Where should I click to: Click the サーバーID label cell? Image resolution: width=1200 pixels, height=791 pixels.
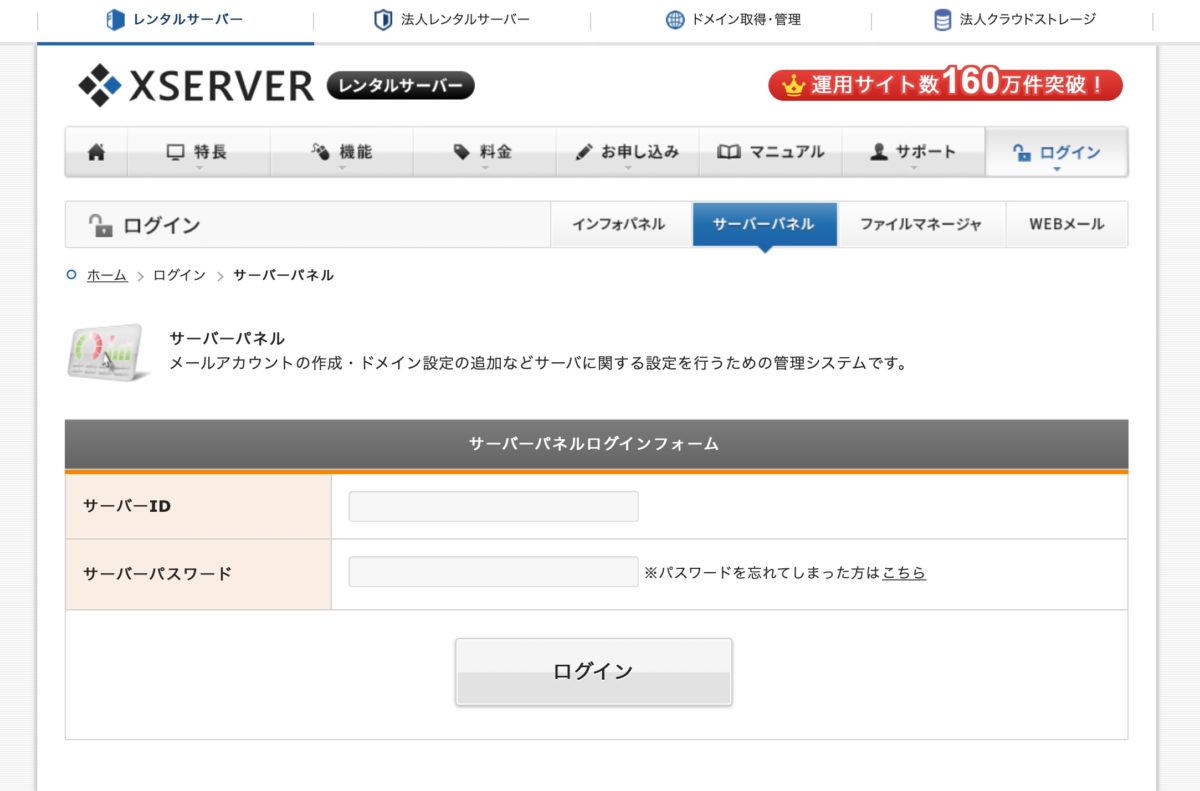(x=198, y=506)
